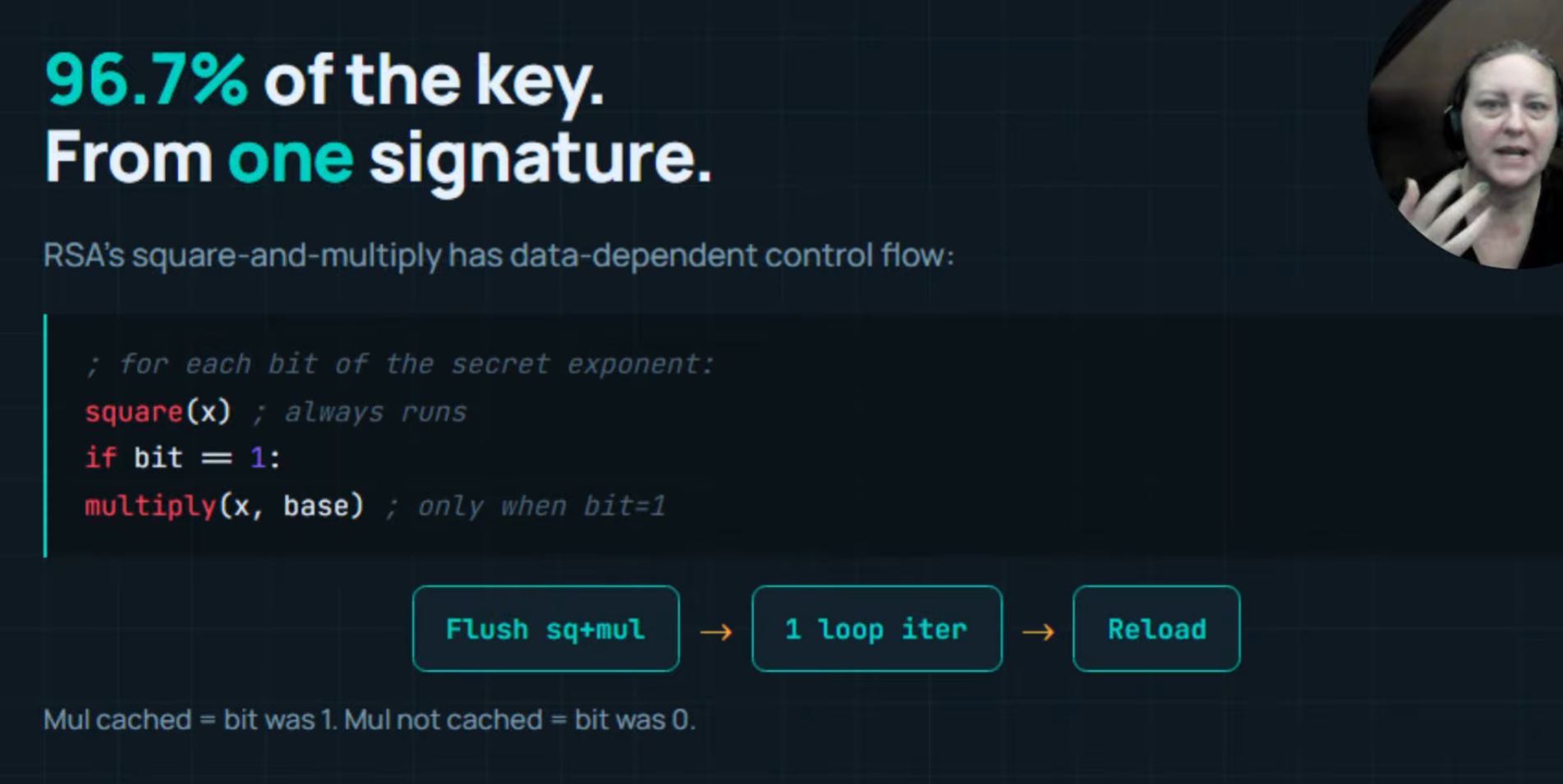Click the orange arrow before Reload

[x=1037, y=631]
